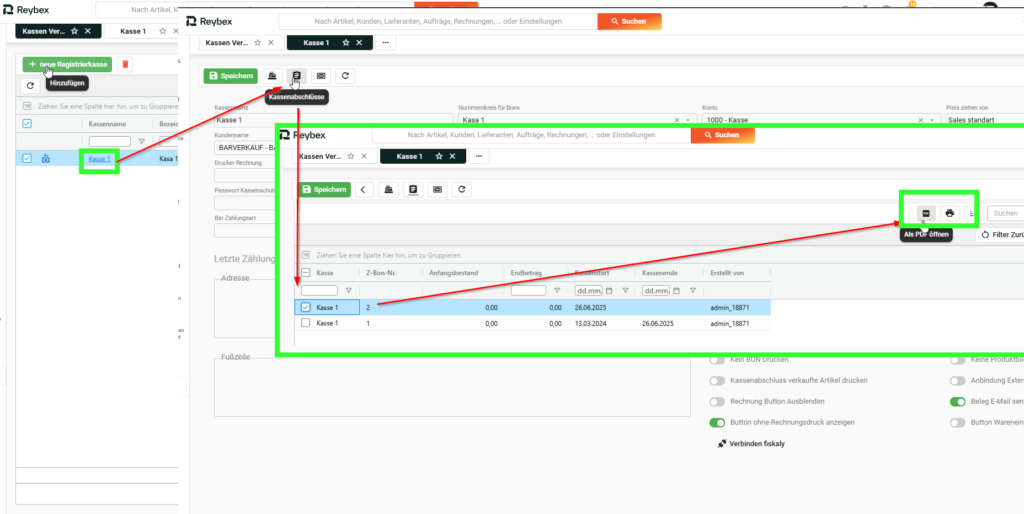Enable Kassenabschluss verkaufte Artikel drucken switch
The image size is (1024, 514).
(x=717, y=380)
